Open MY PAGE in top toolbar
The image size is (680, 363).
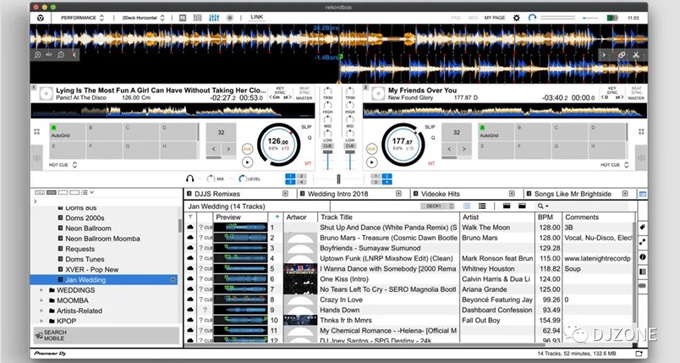494,18
